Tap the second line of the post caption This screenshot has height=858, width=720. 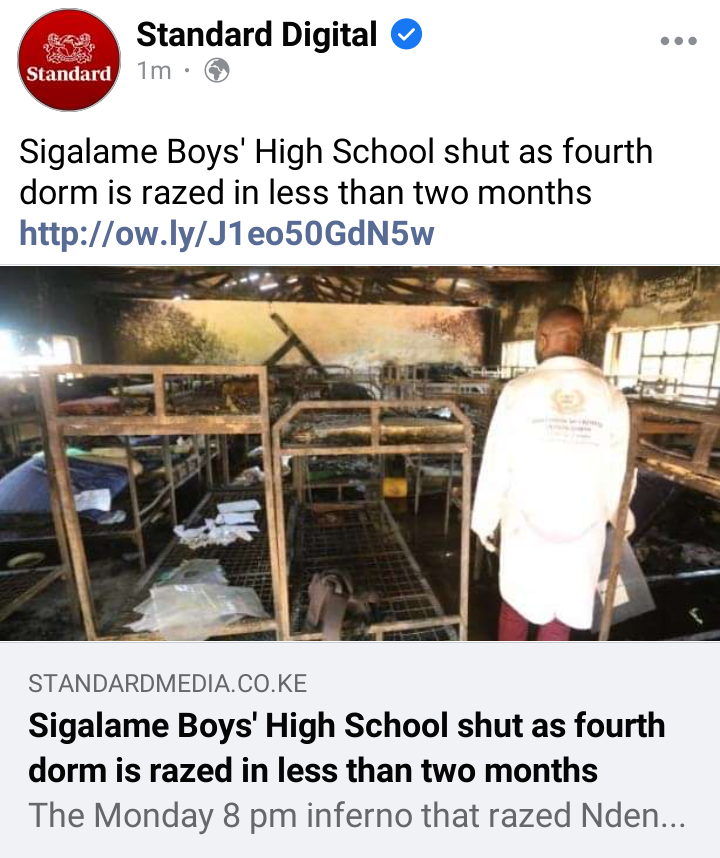click(305, 193)
